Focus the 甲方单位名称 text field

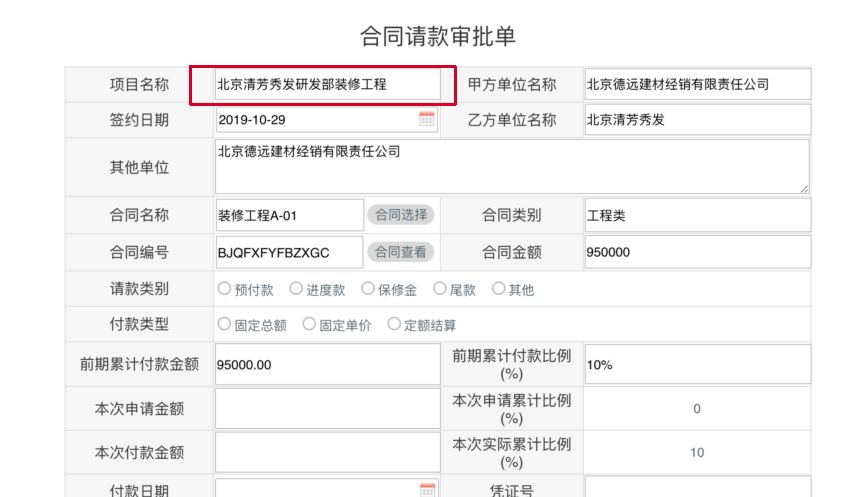tap(697, 85)
